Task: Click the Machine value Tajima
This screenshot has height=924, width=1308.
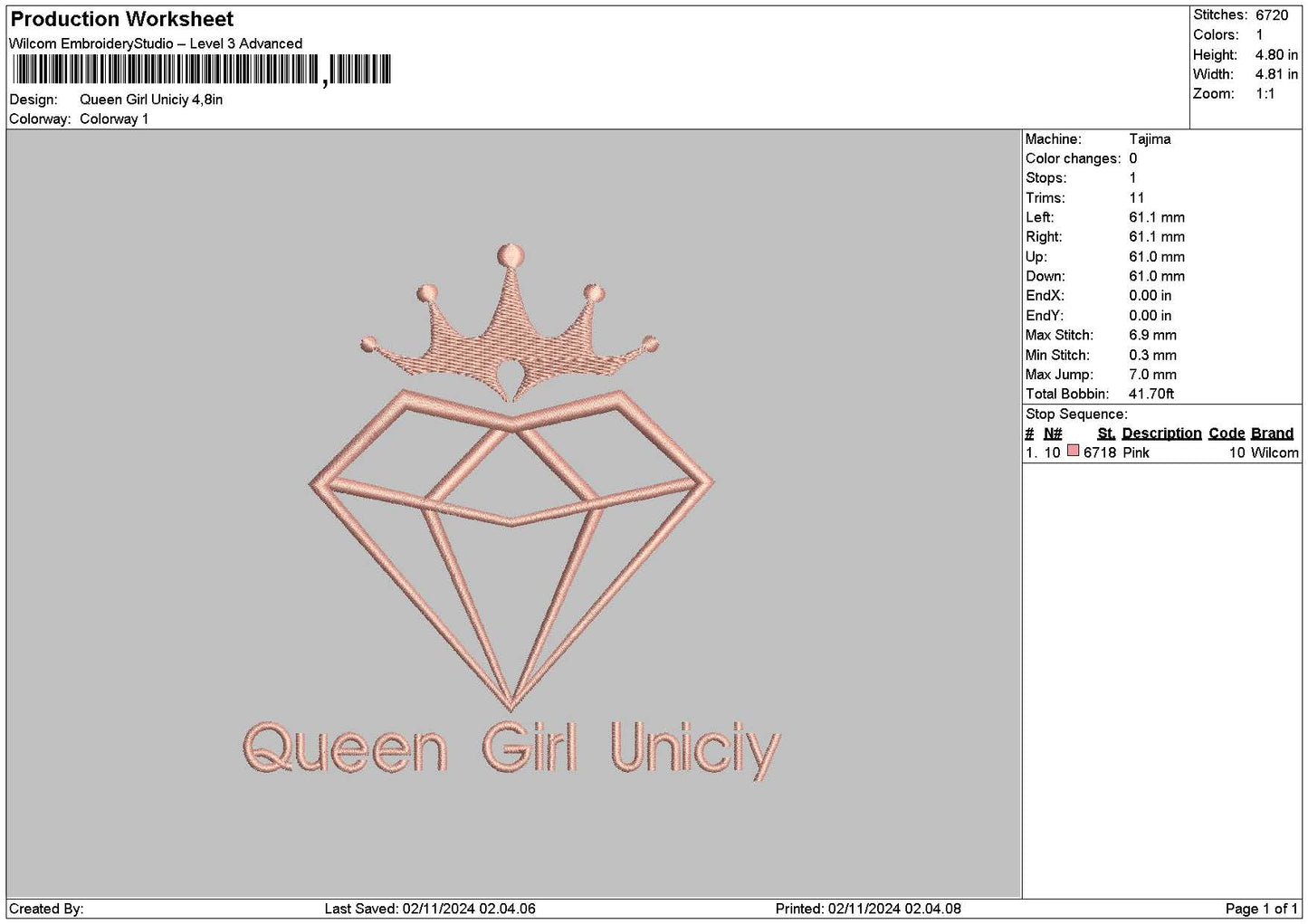Action: point(1150,139)
